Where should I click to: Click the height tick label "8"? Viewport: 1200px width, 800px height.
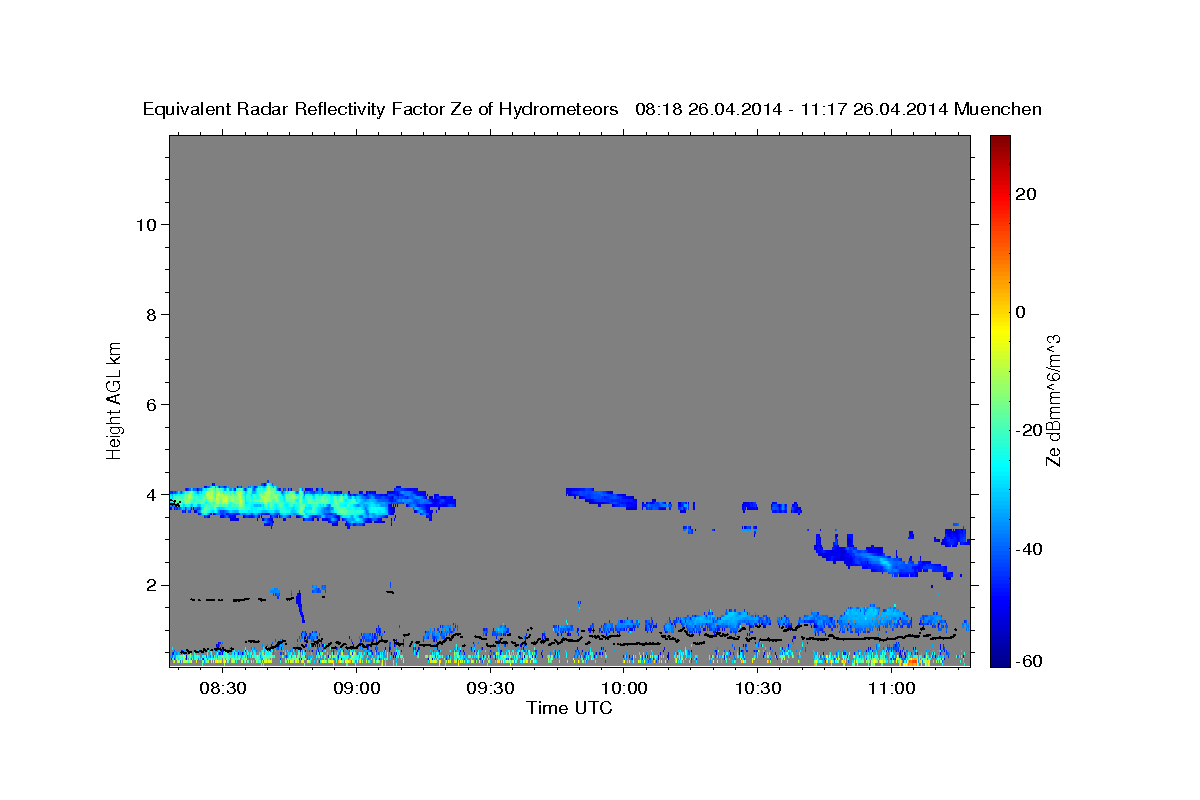[x=151, y=314]
